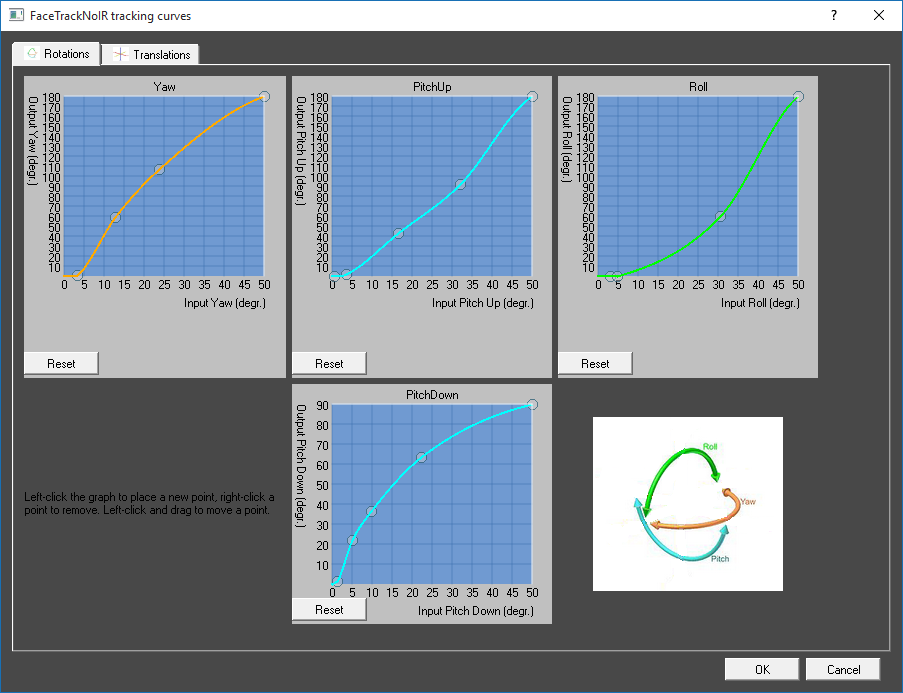Image resolution: width=903 pixels, height=693 pixels.
Task: Select Yaw curve point near input 3
Action: 77,275
